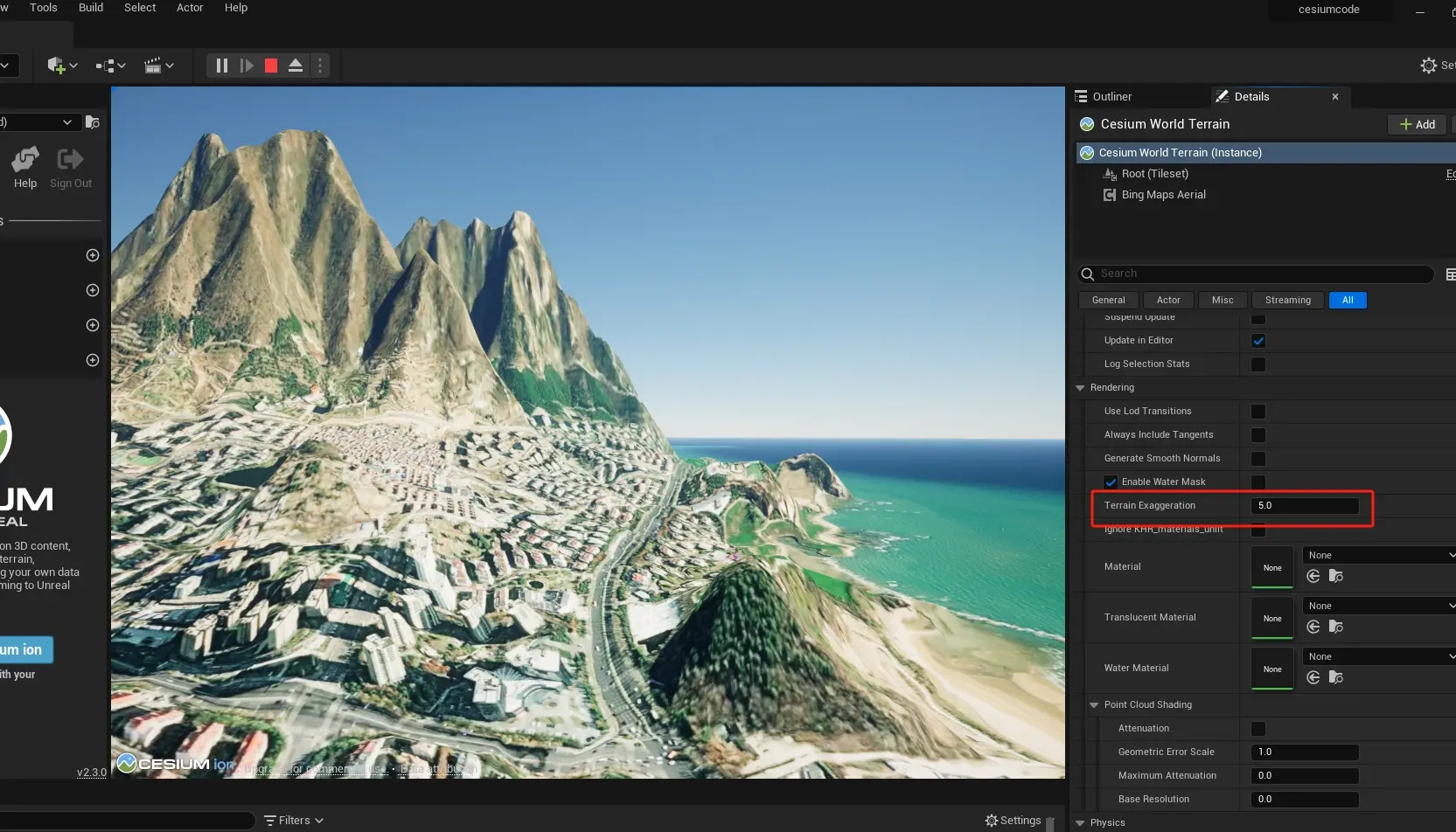This screenshot has width=1456, height=832.
Task: Pause the running simulation
Action: (222, 66)
